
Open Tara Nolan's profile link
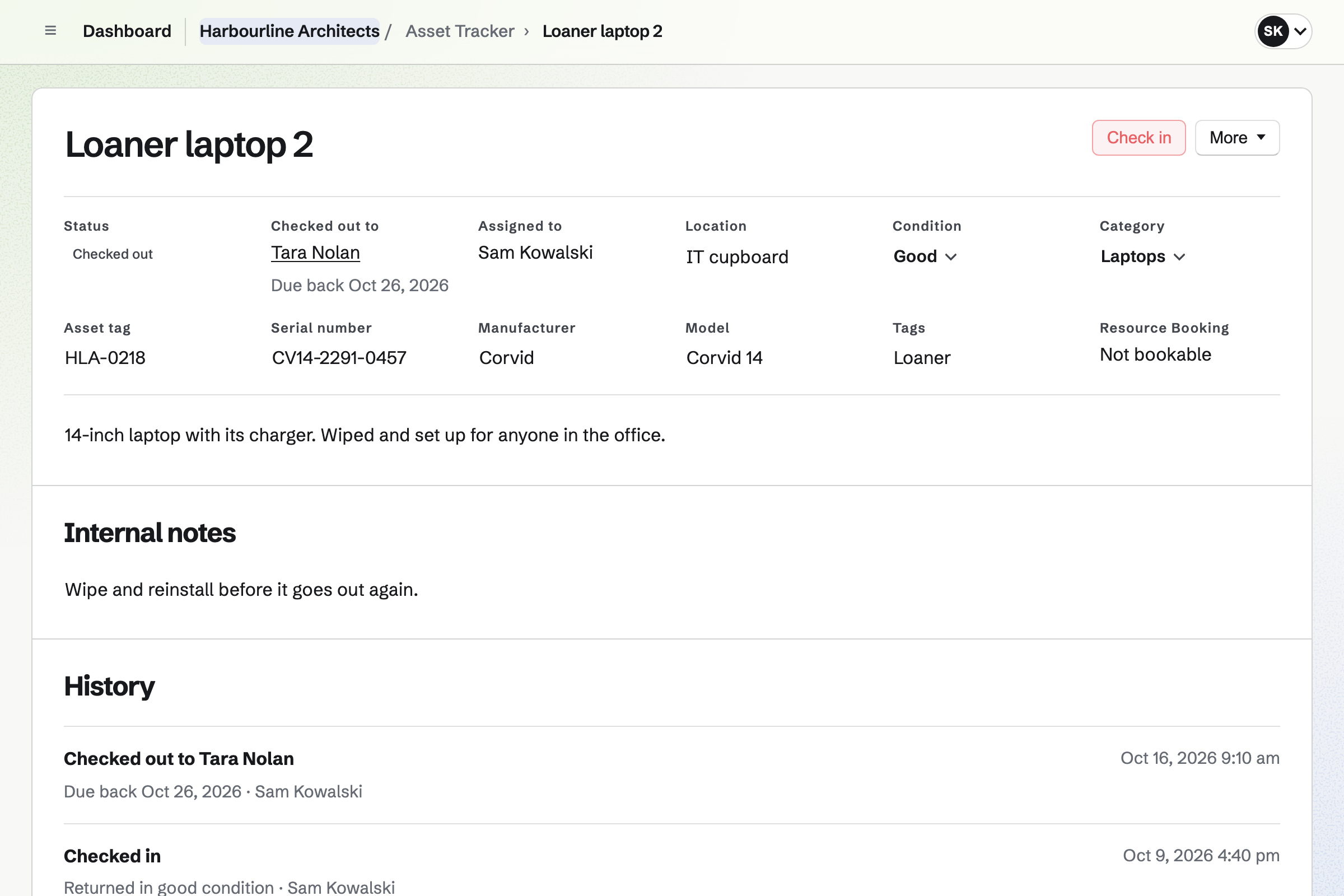coord(315,253)
